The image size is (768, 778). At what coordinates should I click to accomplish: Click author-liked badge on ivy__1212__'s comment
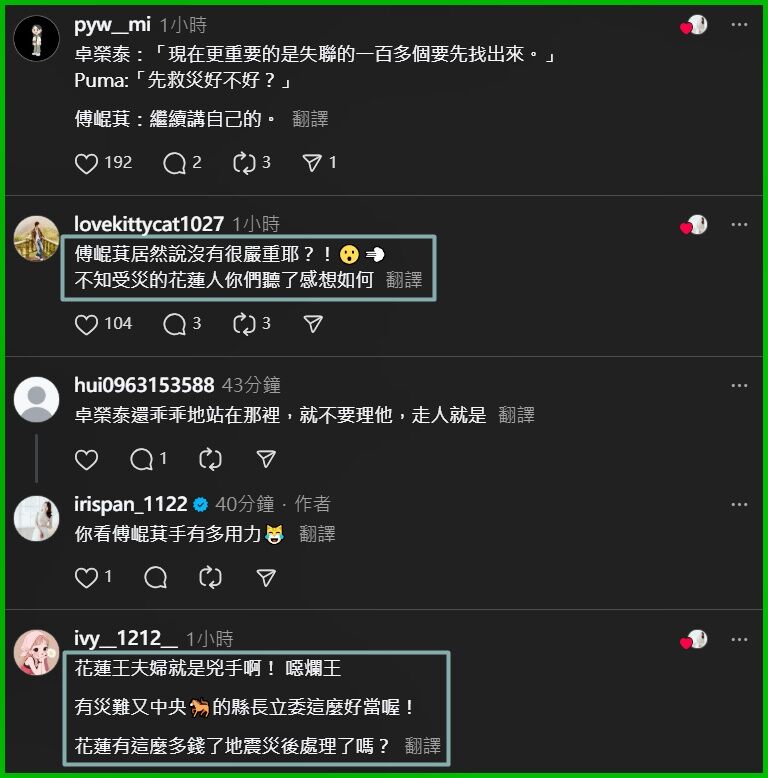694,640
